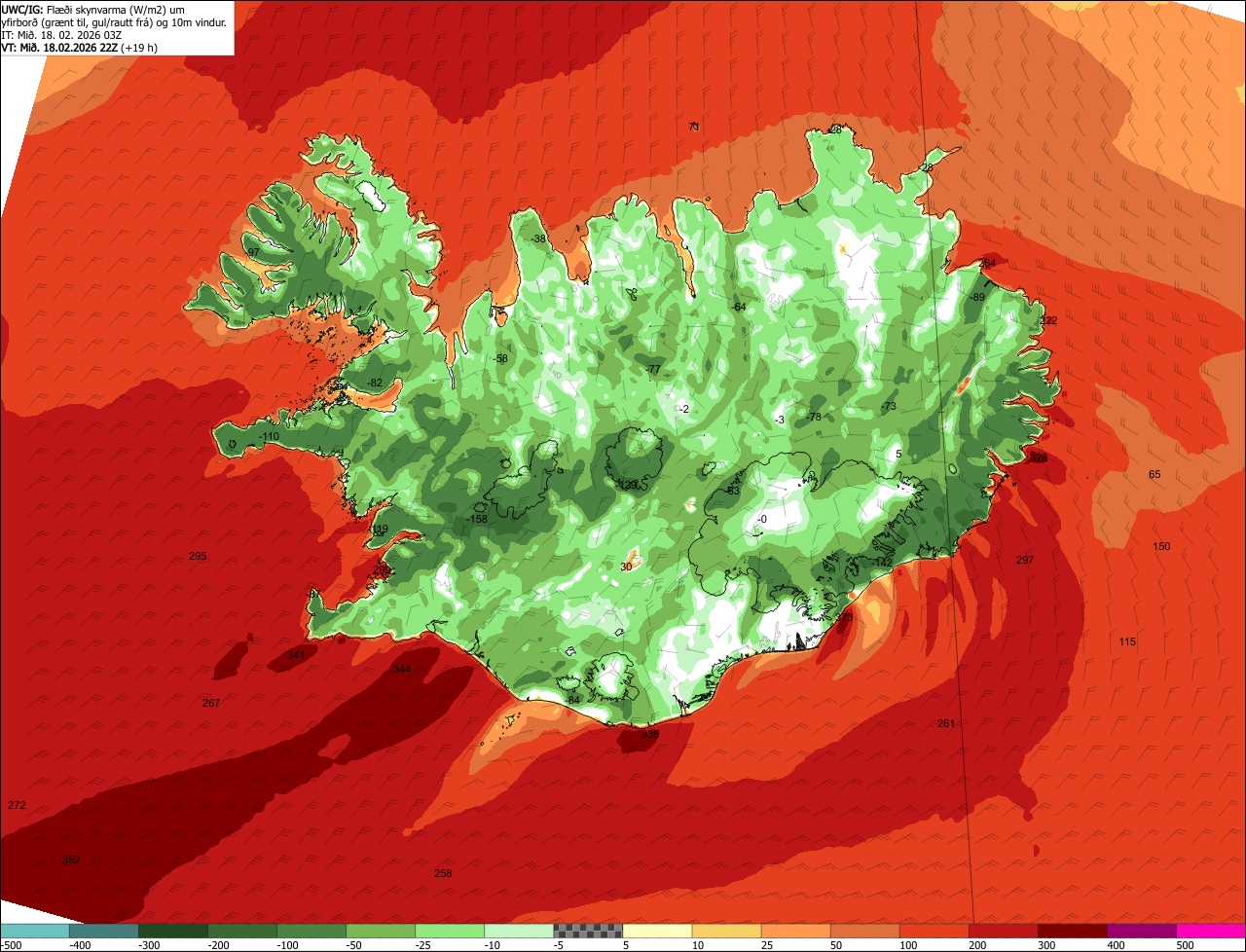Click the 352 value in the lower-left ocean
Viewport: 1246px width, 952px height.
pos(71,860)
